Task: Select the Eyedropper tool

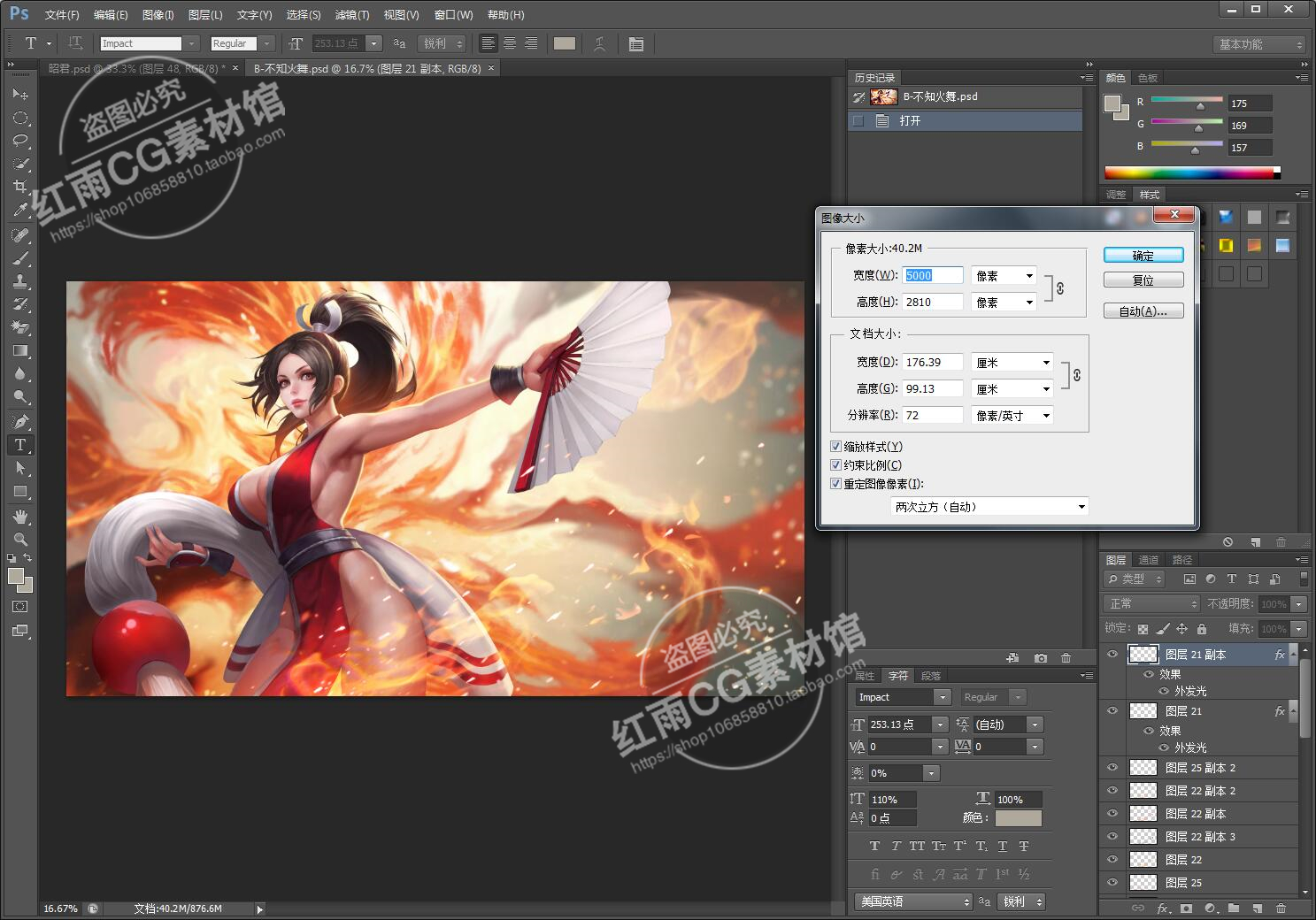Action: pyautogui.click(x=19, y=210)
